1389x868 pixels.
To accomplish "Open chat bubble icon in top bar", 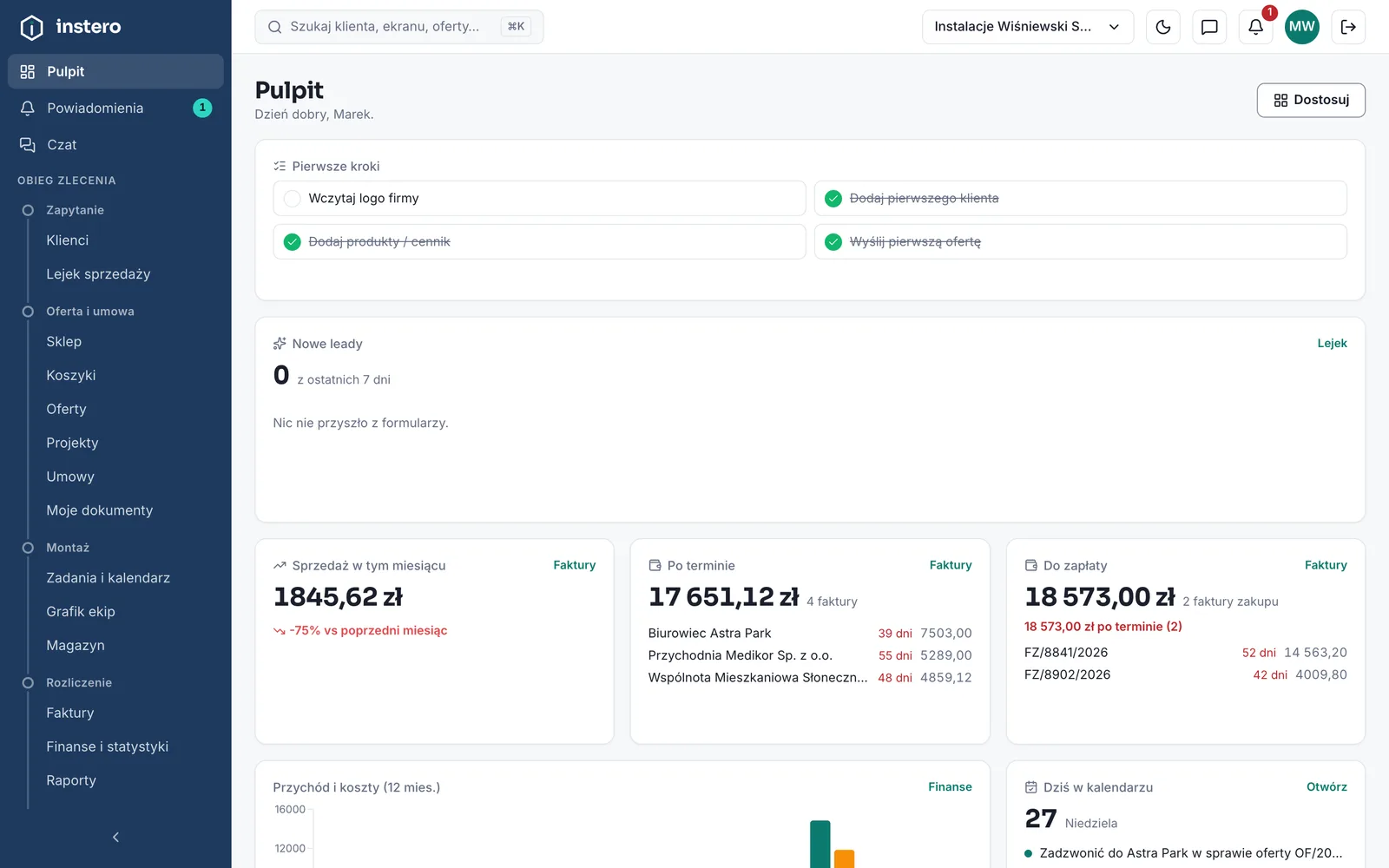I will tap(1209, 27).
